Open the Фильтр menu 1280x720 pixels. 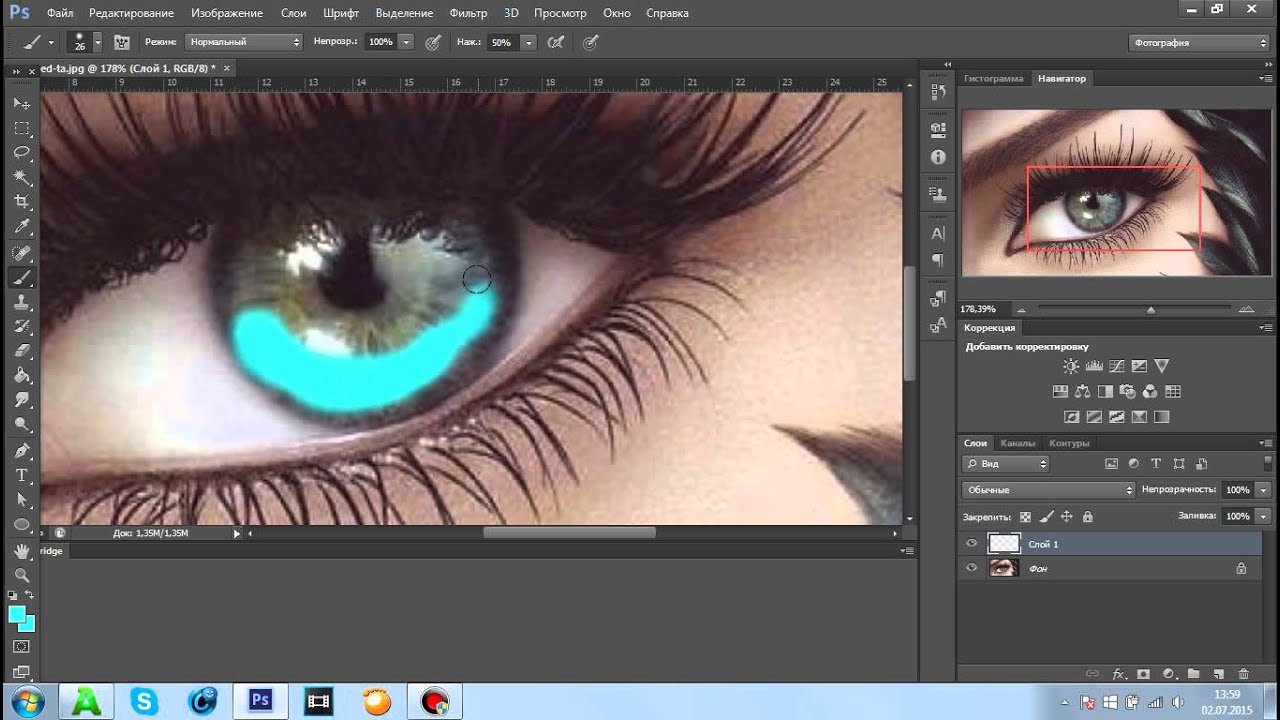click(x=468, y=13)
